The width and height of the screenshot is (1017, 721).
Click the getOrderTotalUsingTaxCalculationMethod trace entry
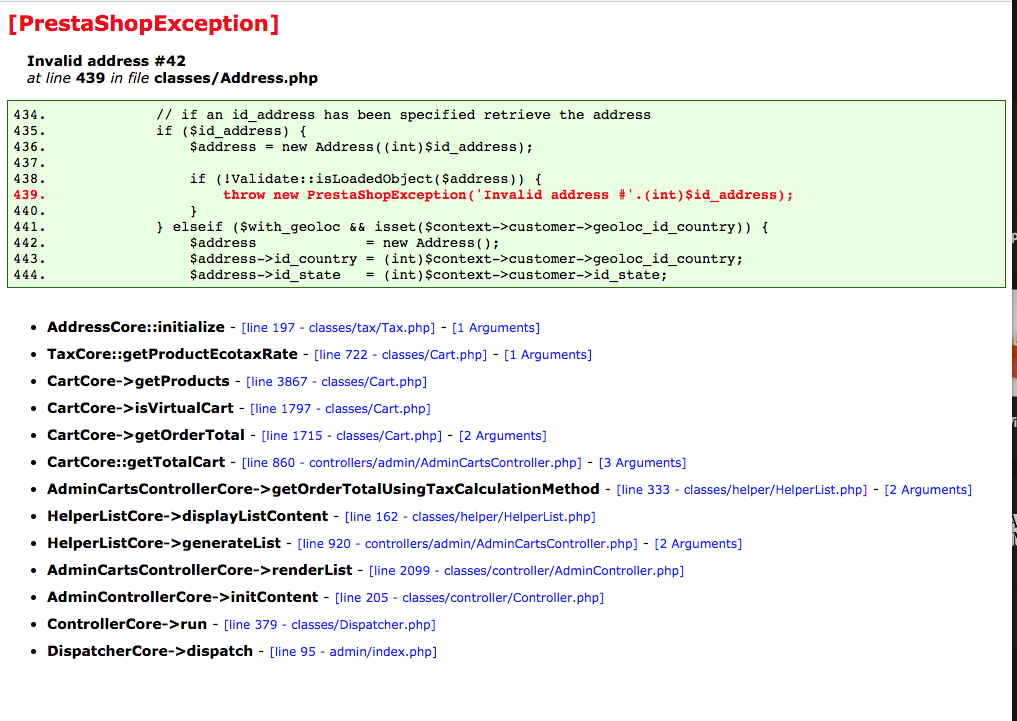click(x=323, y=489)
